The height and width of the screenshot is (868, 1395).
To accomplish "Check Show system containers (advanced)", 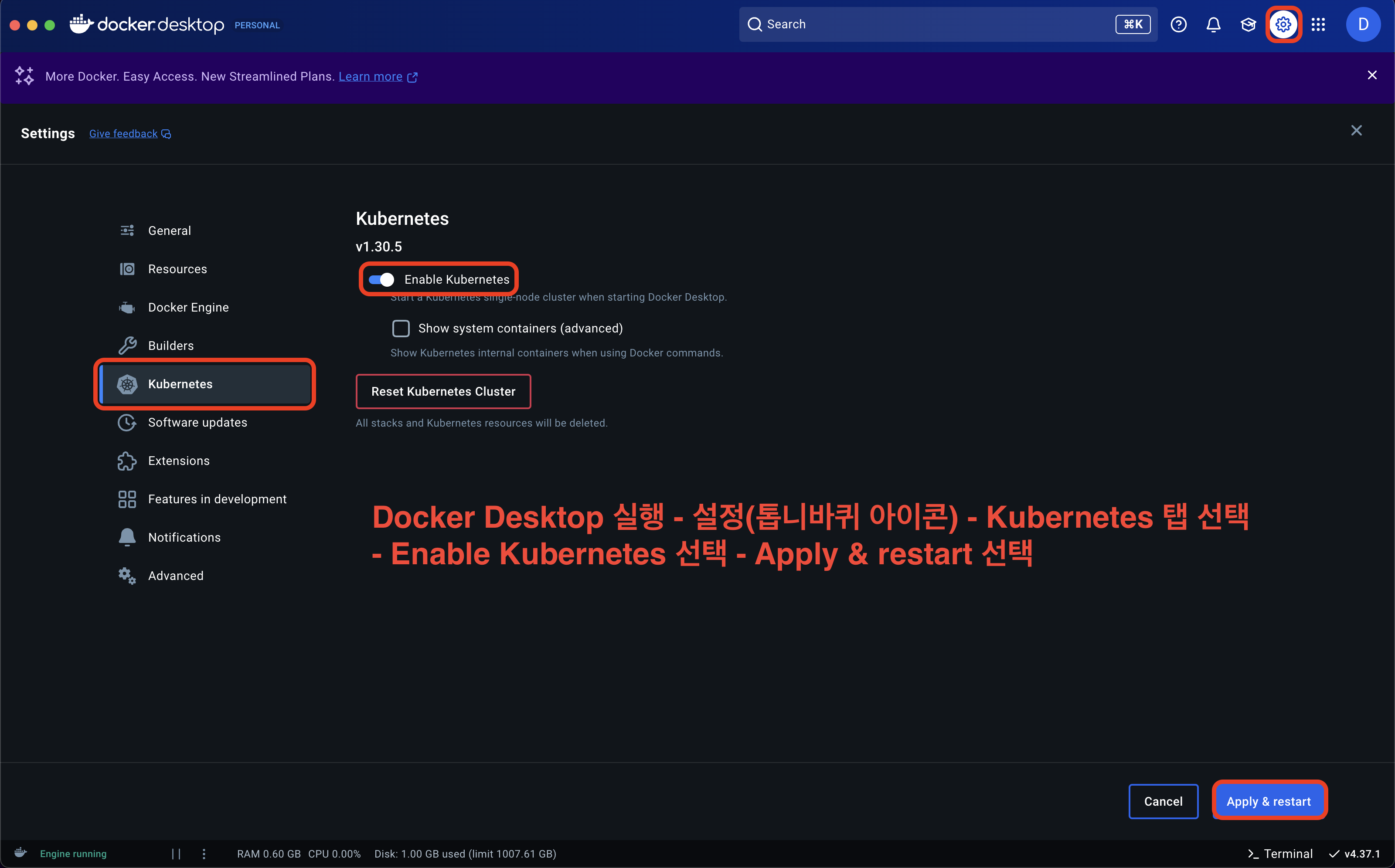I will click(401, 329).
